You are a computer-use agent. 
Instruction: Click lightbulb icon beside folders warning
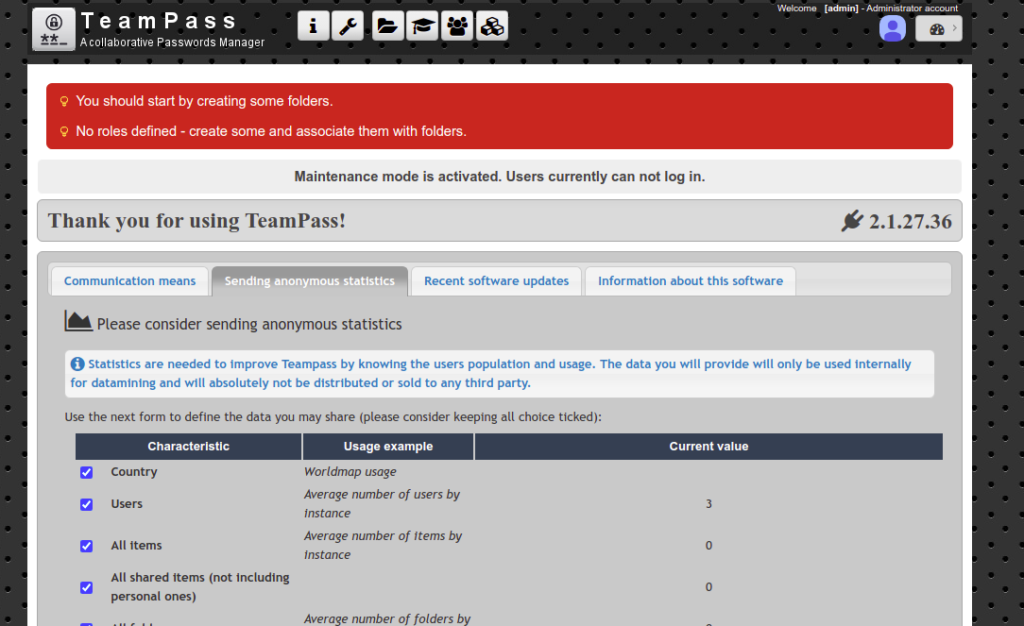pyautogui.click(x=64, y=101)
